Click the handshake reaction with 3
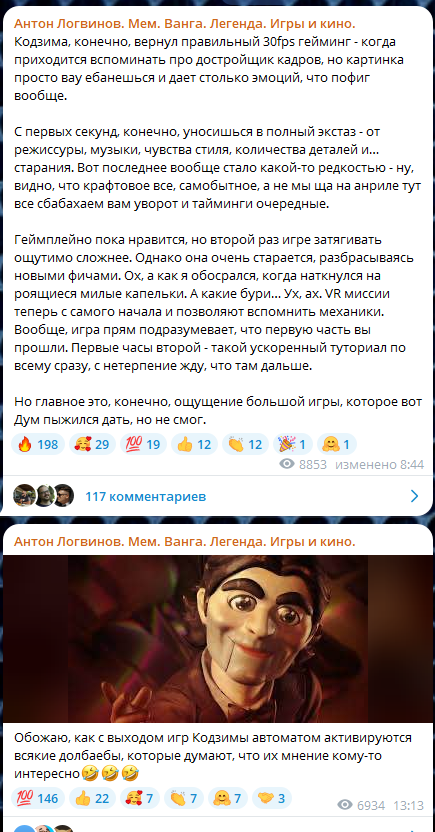The height and width of the screenshot is (832, 435). (272, 798)
